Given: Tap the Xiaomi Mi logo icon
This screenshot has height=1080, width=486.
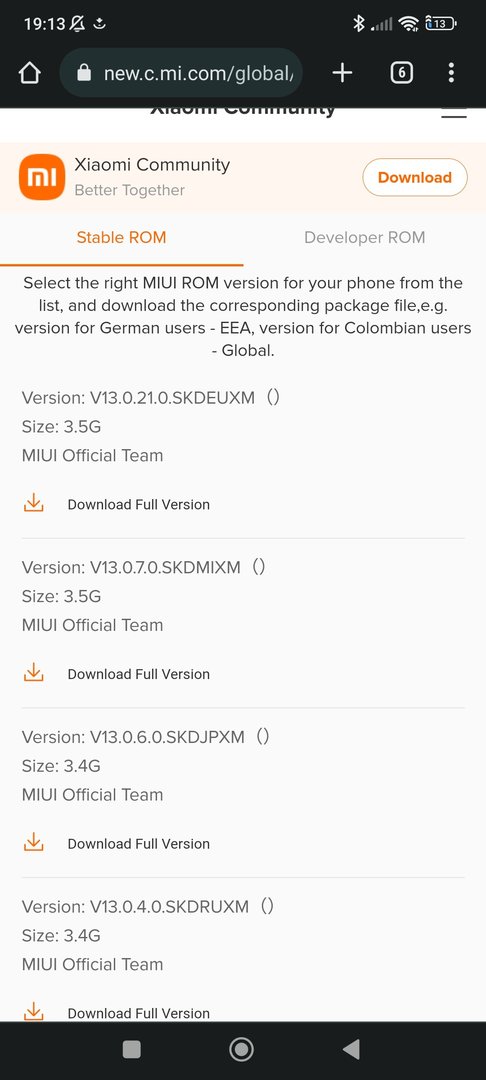Looking at the screenshot, I should (x=42, y=177).
